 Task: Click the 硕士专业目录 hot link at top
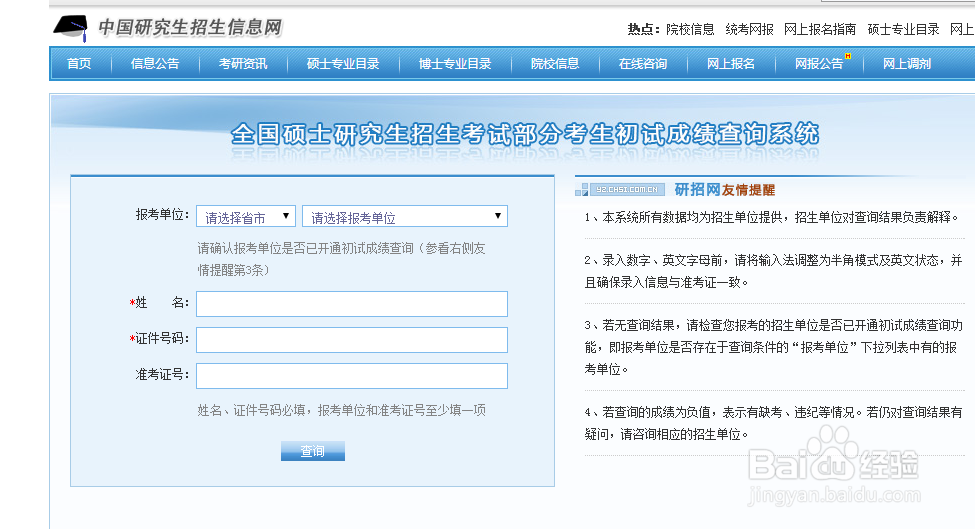903,29
